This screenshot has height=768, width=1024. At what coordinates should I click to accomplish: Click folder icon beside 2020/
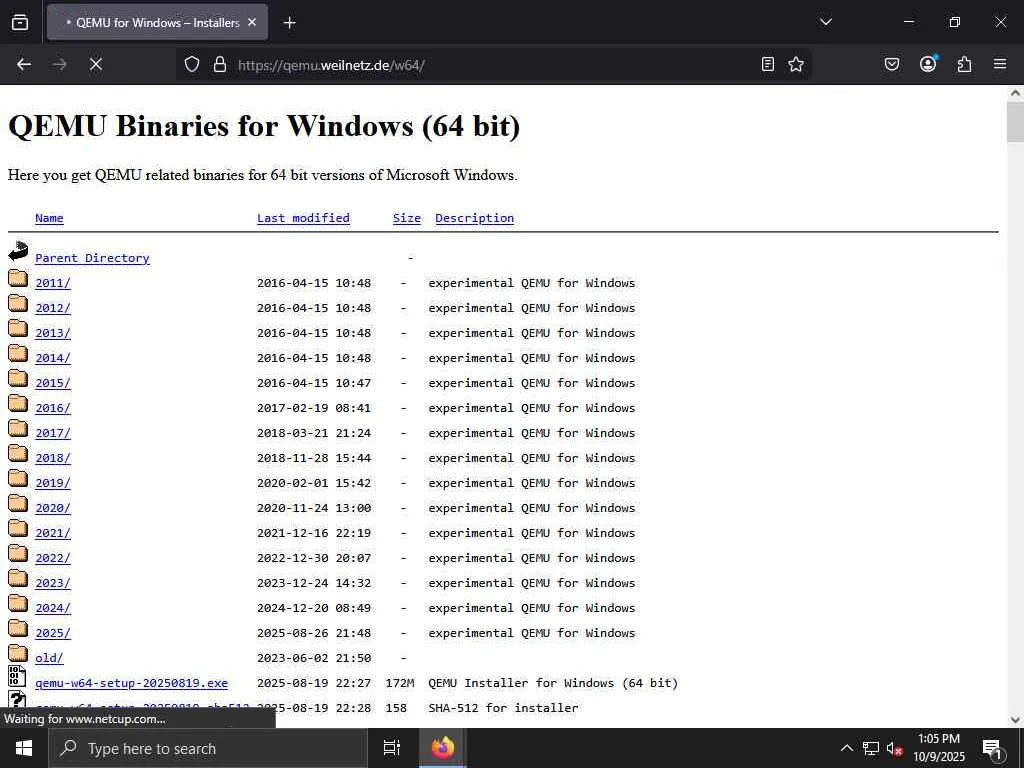pos(18,504)
